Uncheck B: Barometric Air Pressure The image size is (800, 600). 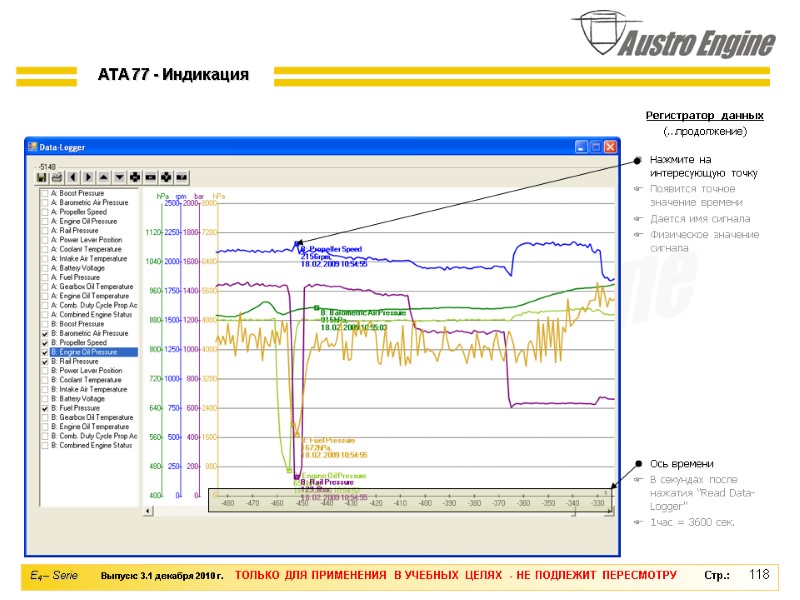pos(45,334)
